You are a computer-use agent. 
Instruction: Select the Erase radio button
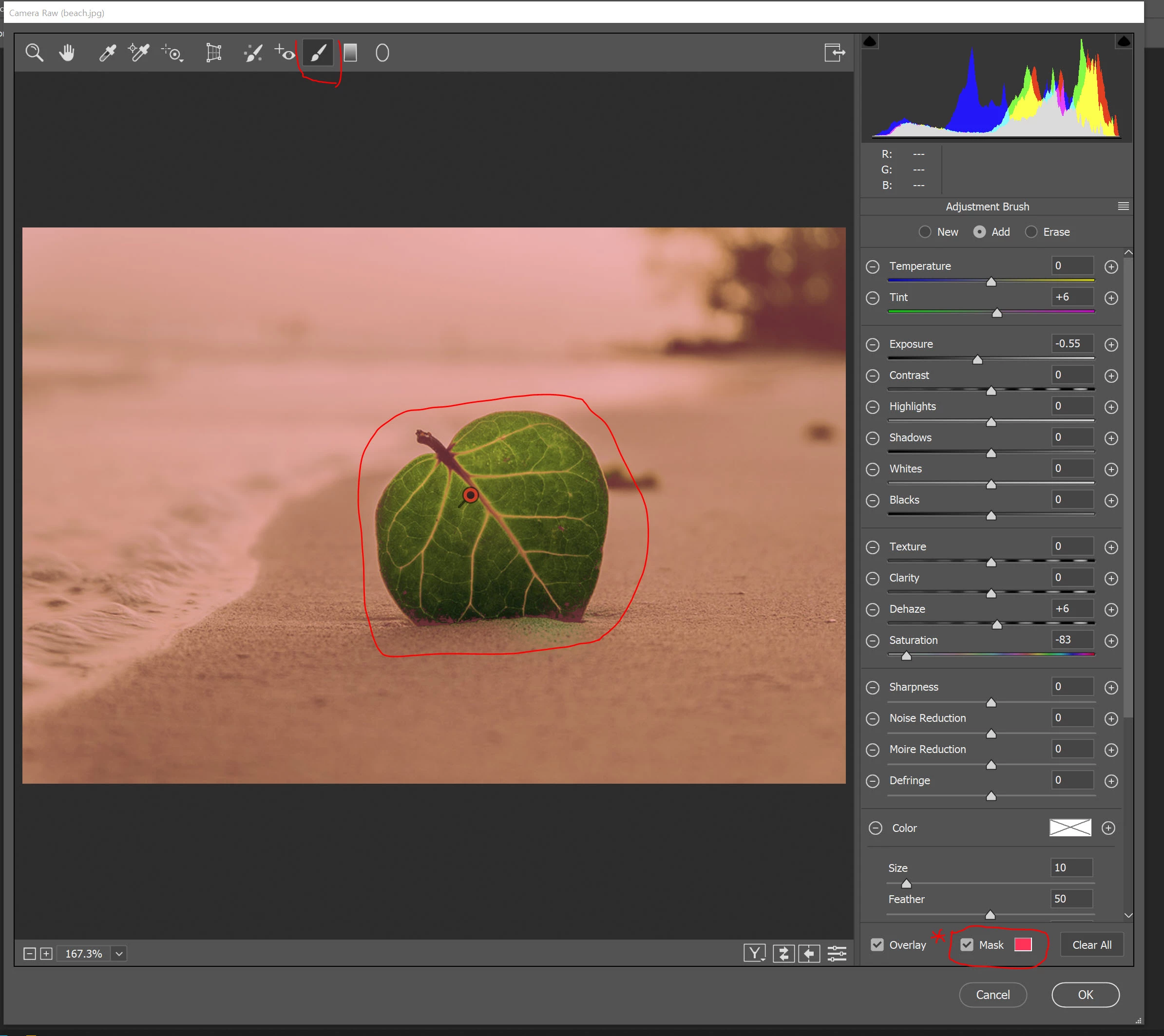(x=1031, y=232)
